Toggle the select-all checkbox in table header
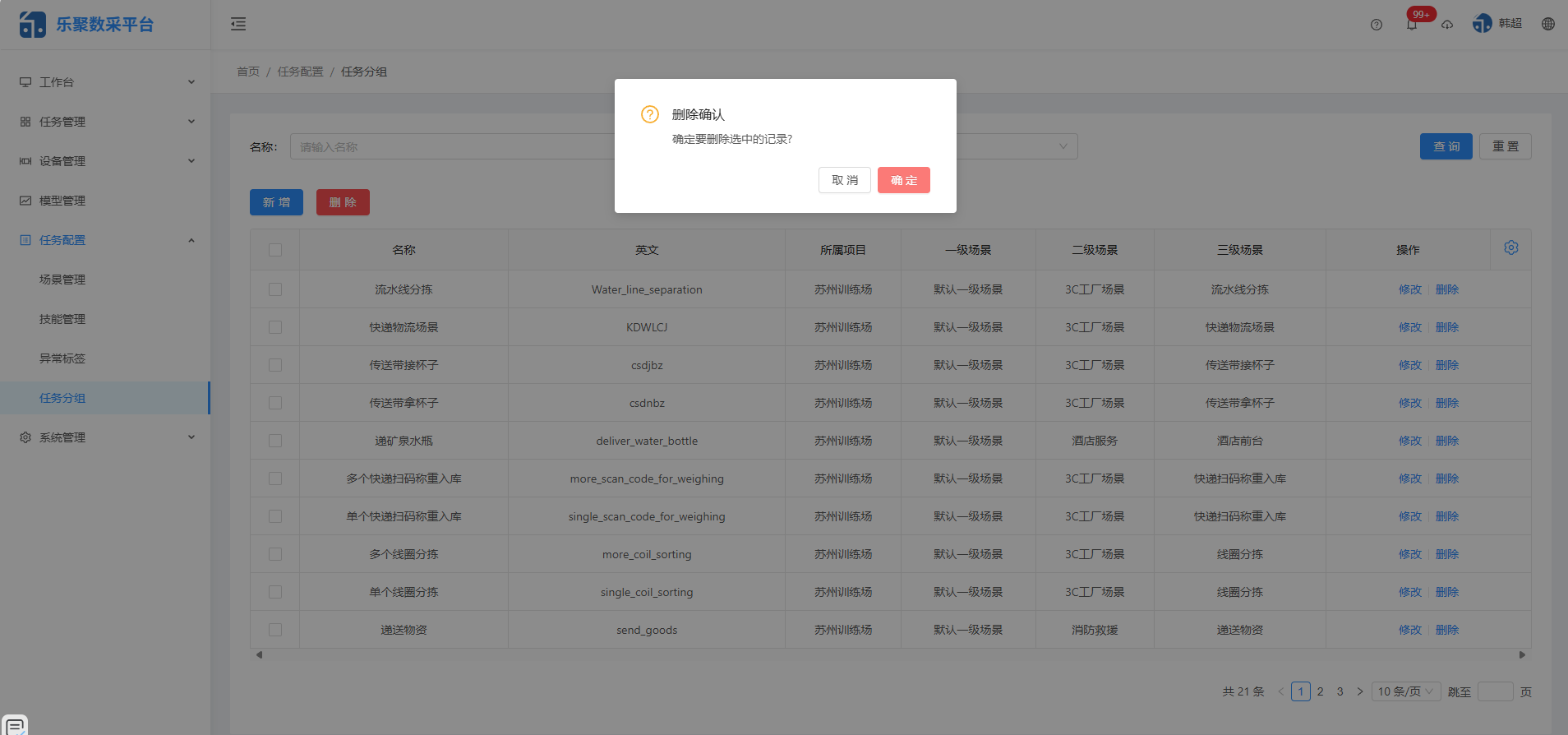Viewport: 1568px width, 735px height. click(x=275, y=250)
